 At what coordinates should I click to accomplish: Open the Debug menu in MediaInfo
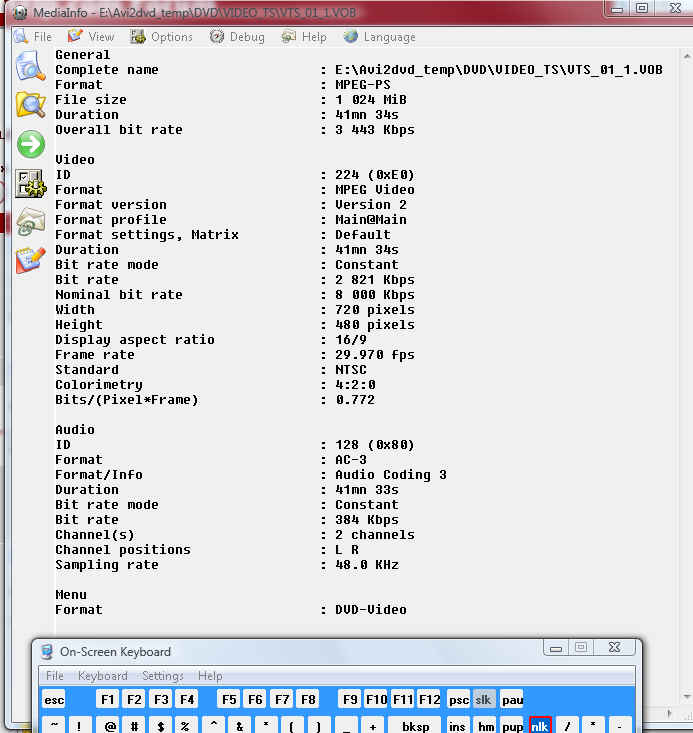[237, 36]
